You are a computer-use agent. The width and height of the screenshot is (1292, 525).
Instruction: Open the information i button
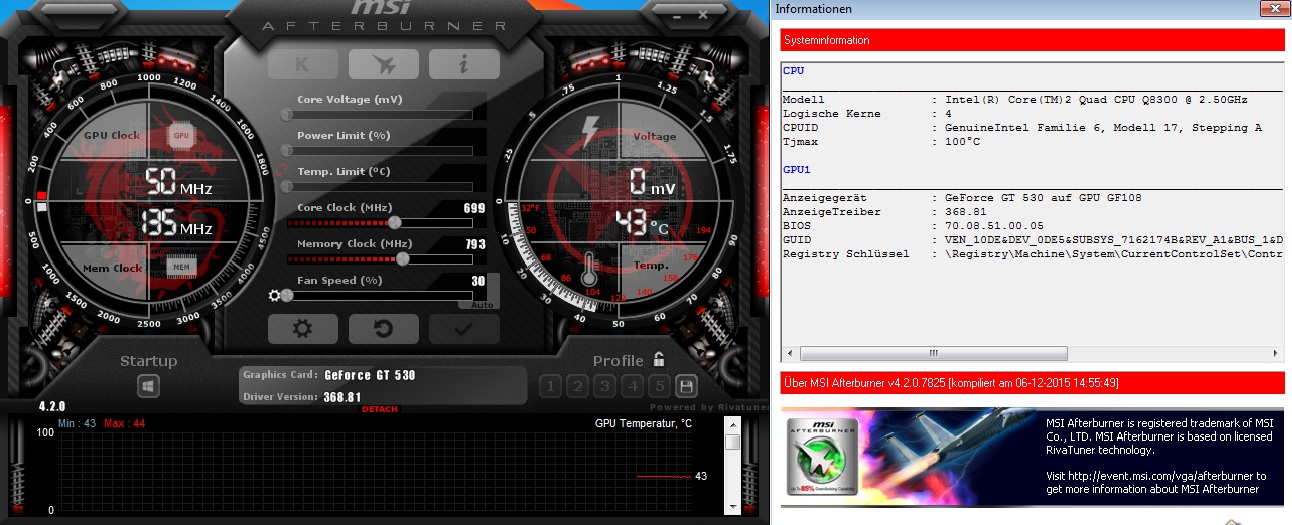[464, 64]
